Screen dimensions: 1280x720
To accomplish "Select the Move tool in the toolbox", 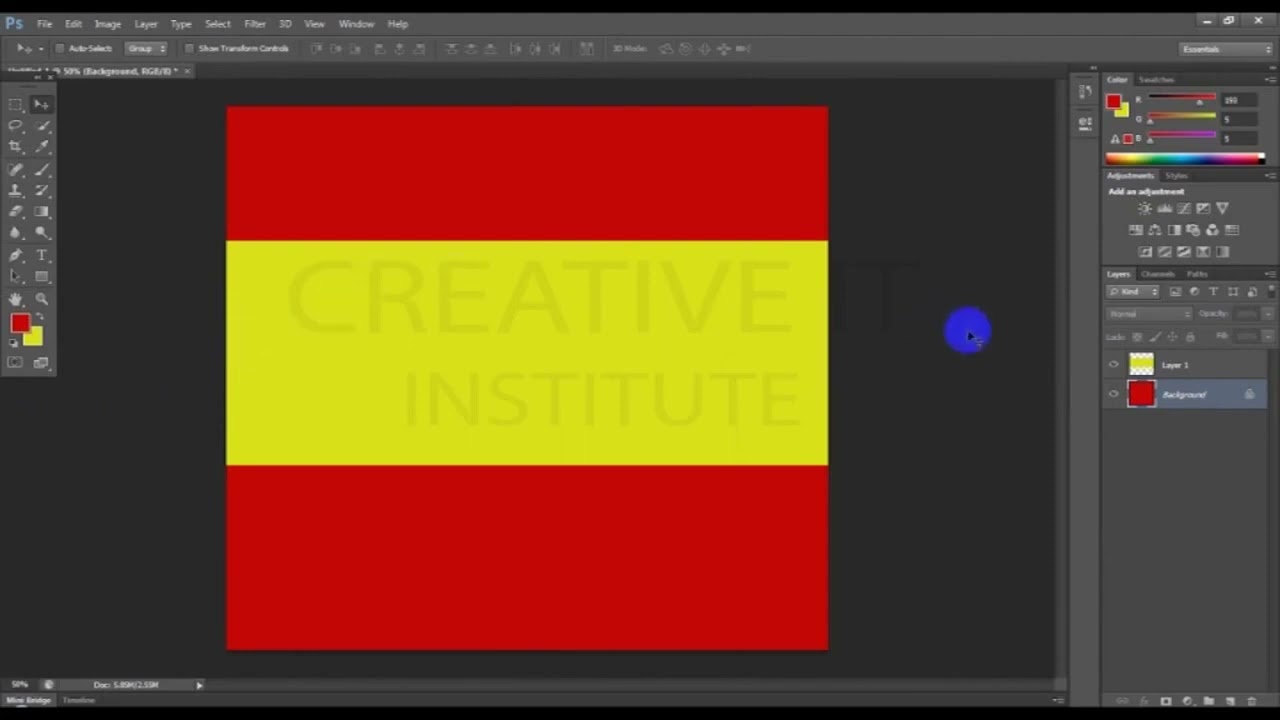I will click(x=41, y=104).
